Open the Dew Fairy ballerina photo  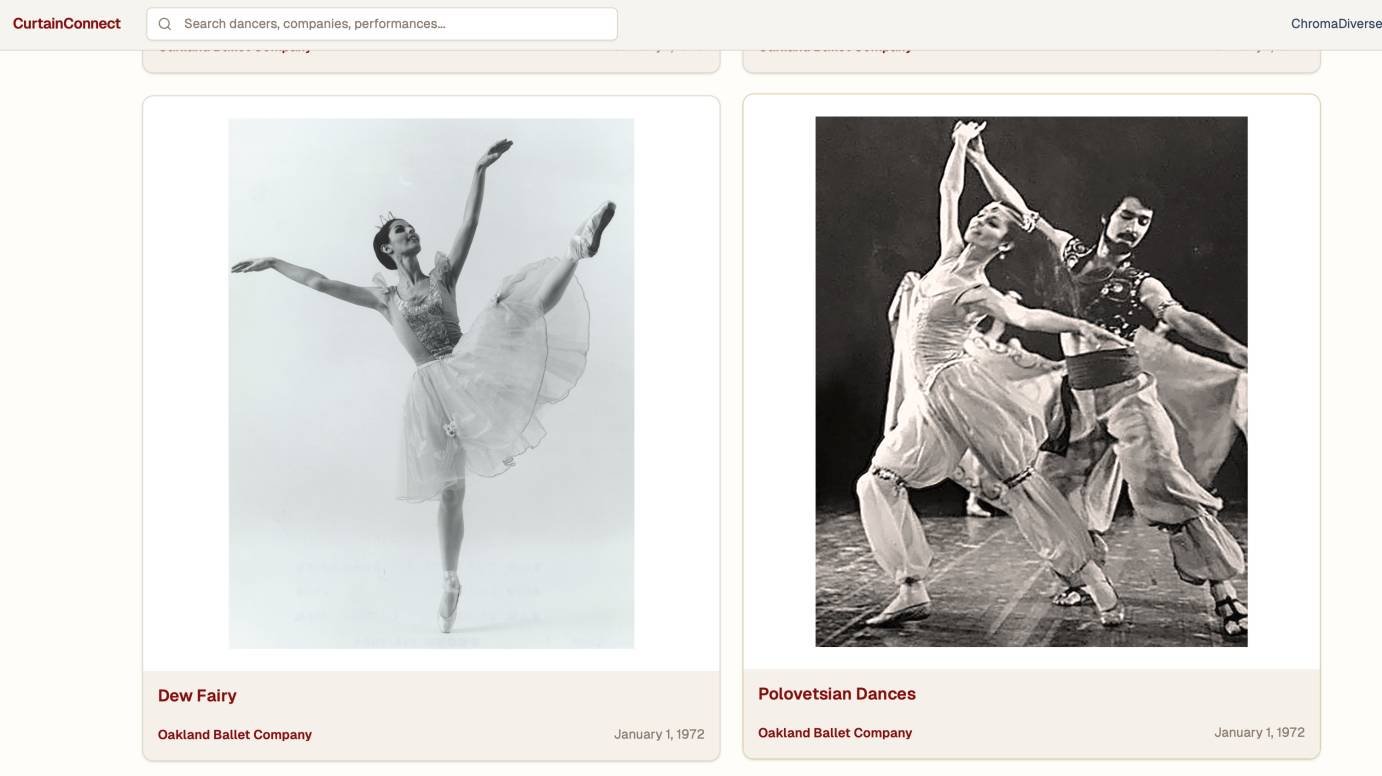(431, 383)
